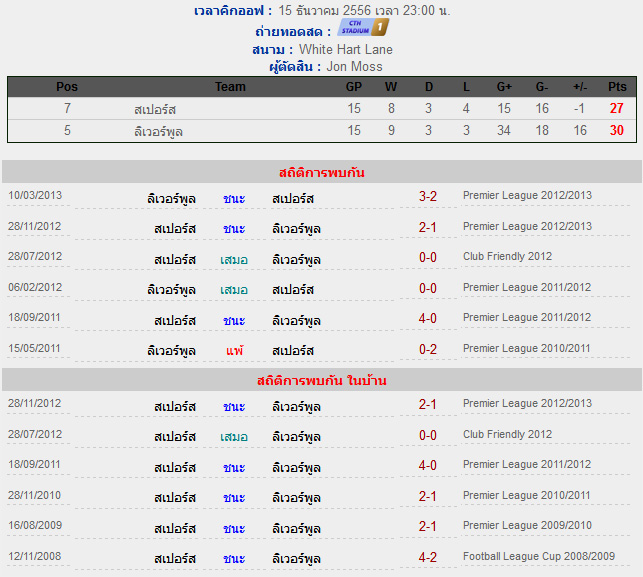This screenshot has width=643, height=577.
Task: Click the referee name Jon Moss
Action: [x=354, y=66]
